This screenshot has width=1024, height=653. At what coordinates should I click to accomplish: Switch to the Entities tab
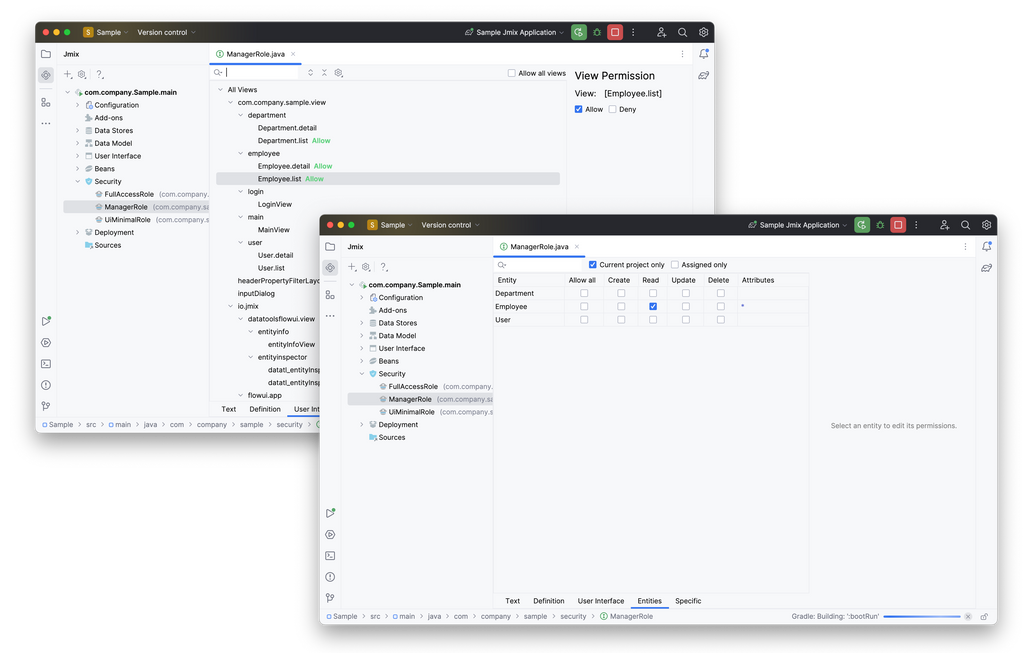click(650, 601)
